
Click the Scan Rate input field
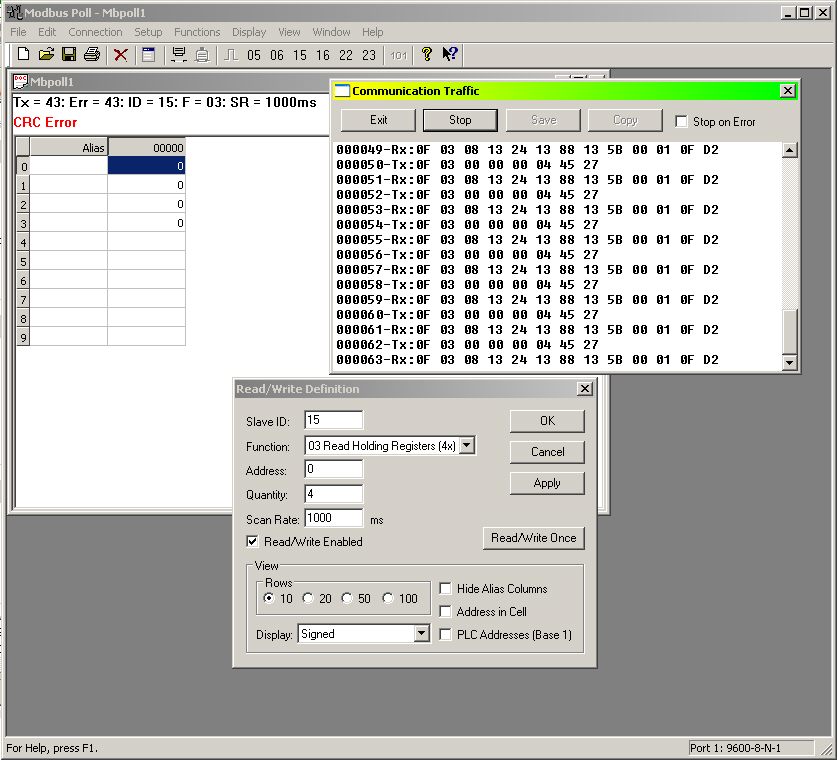334,518
